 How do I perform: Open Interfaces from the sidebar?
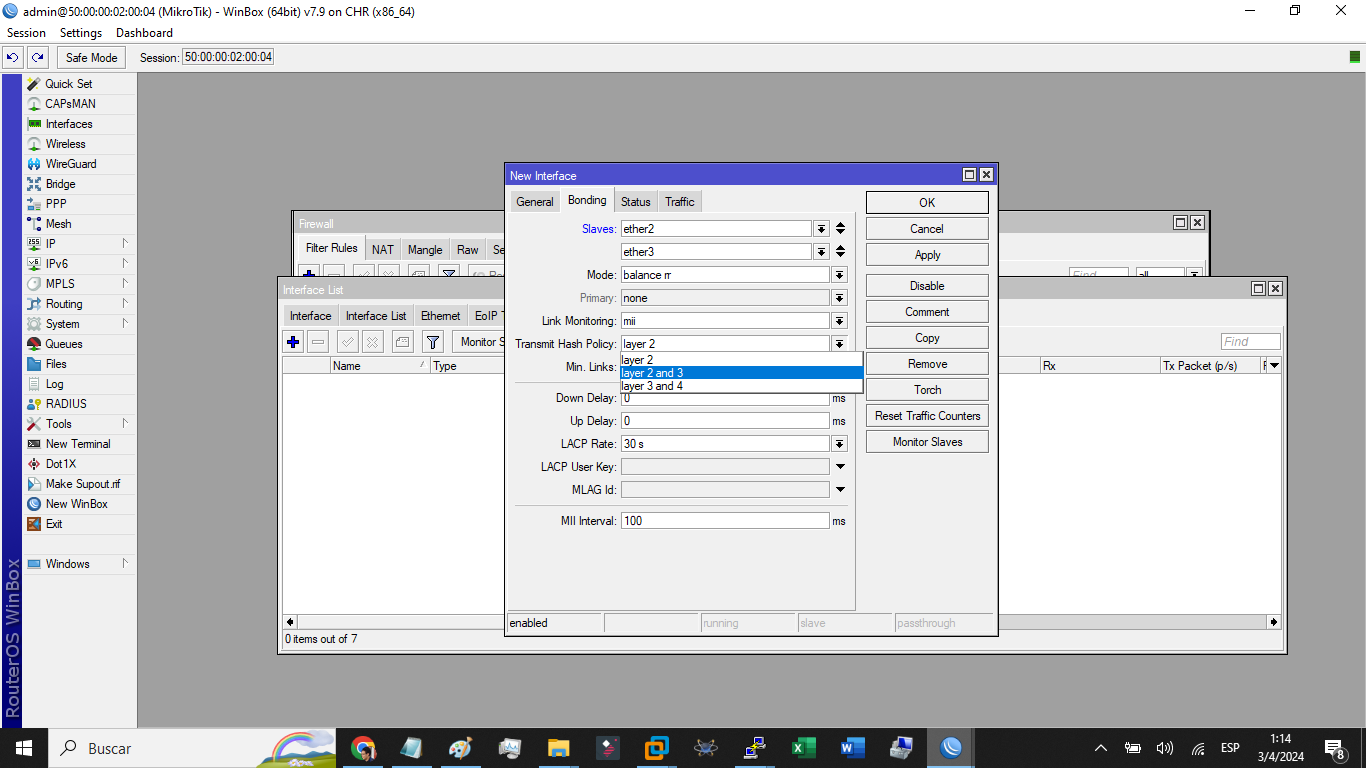[69, 124]
